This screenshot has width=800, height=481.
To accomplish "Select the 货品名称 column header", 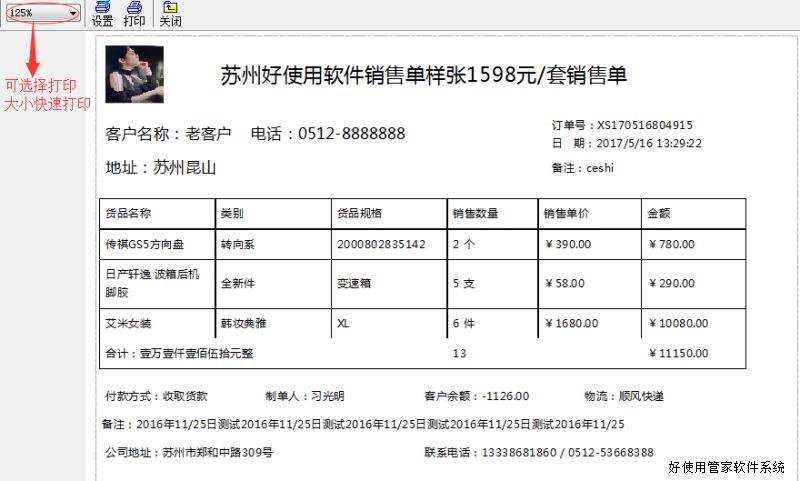I will pos(128,213).
